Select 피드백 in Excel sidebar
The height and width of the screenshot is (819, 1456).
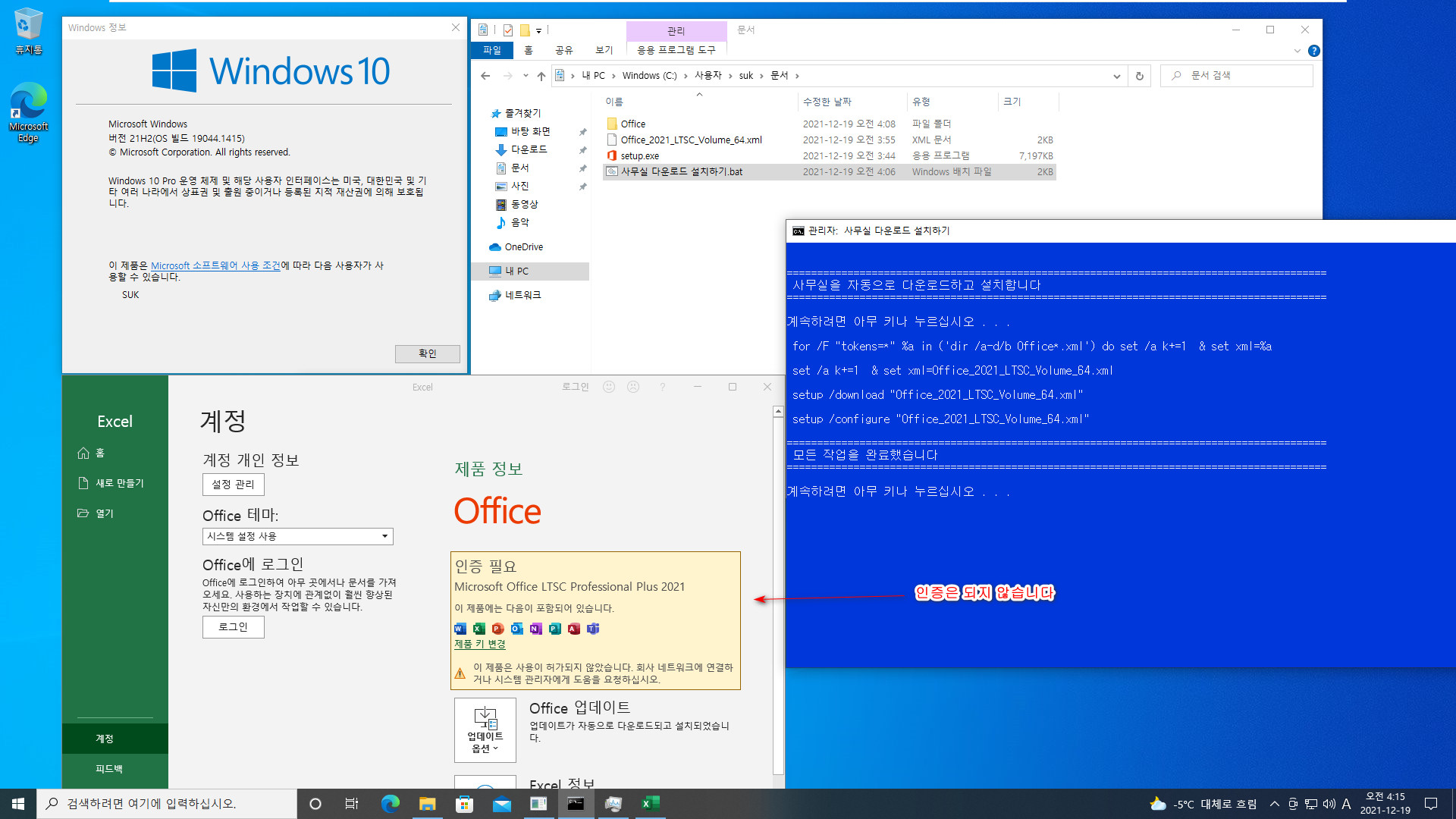coord(115,769)
